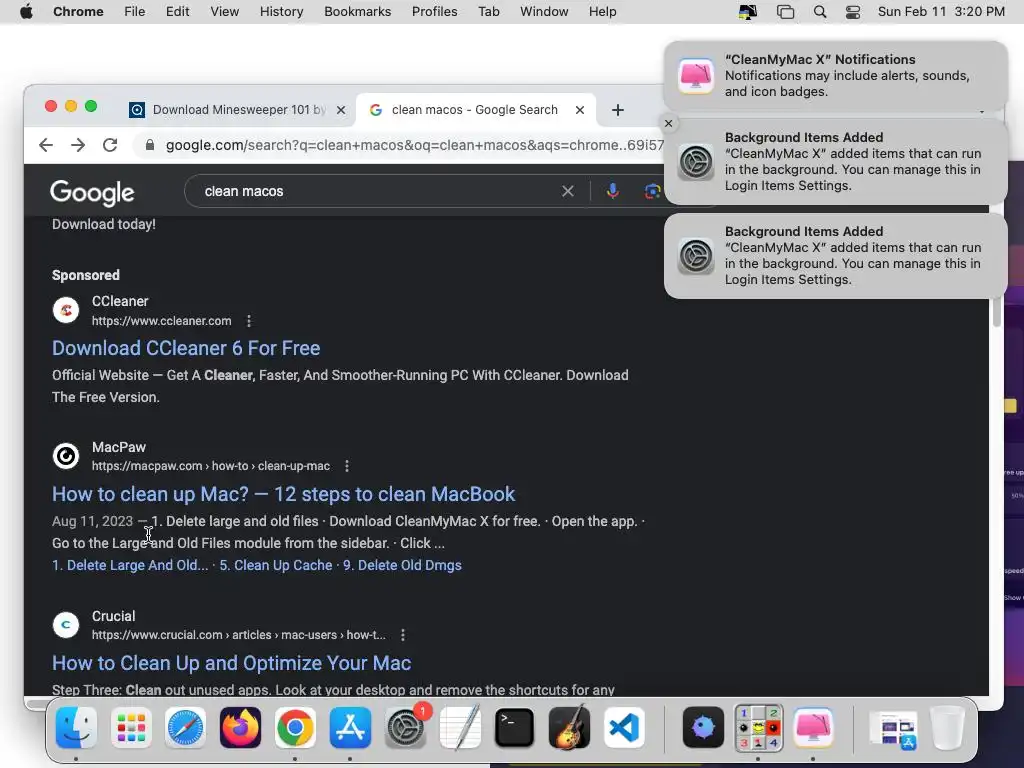1024x768 pixels.
Task: Click the screen mirroring menu bar icon
Action: tap(785, 12)
